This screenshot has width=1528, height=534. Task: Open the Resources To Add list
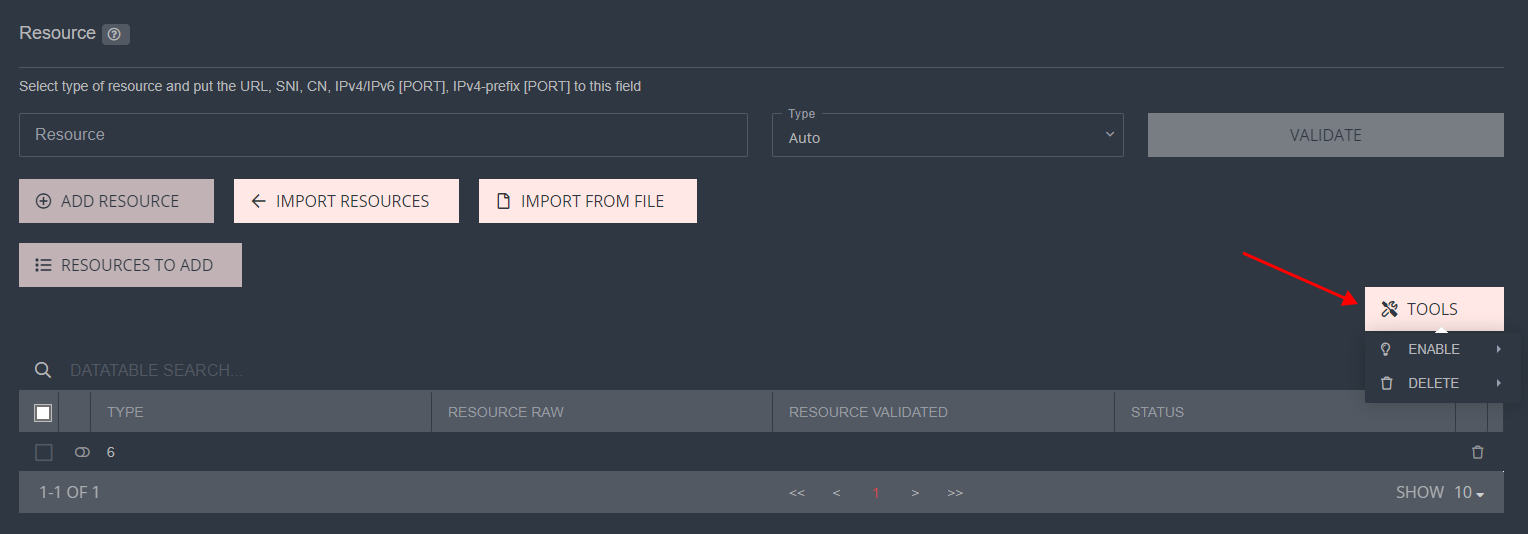tap(130, 265)
